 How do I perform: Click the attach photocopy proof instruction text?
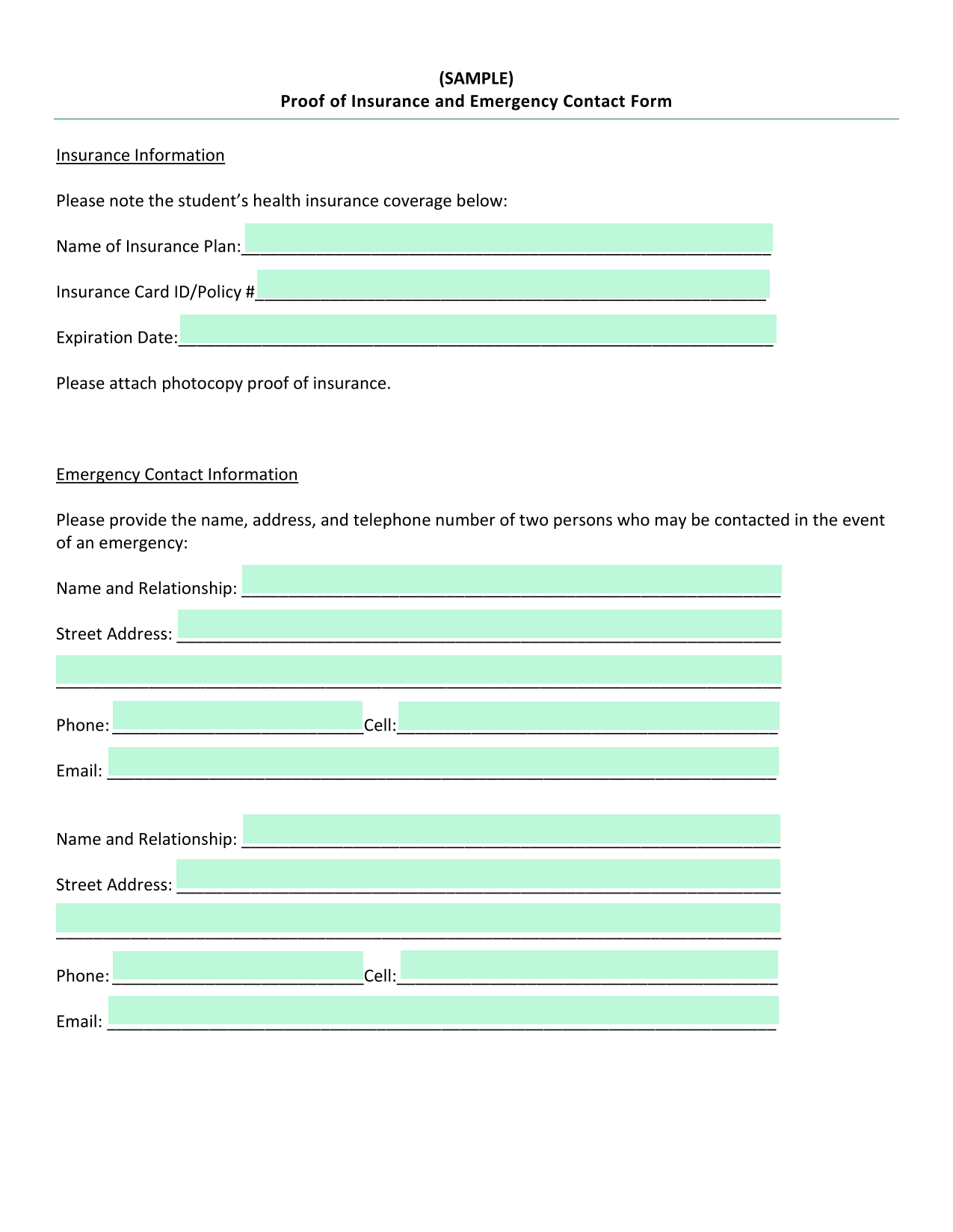pos(223,383)
